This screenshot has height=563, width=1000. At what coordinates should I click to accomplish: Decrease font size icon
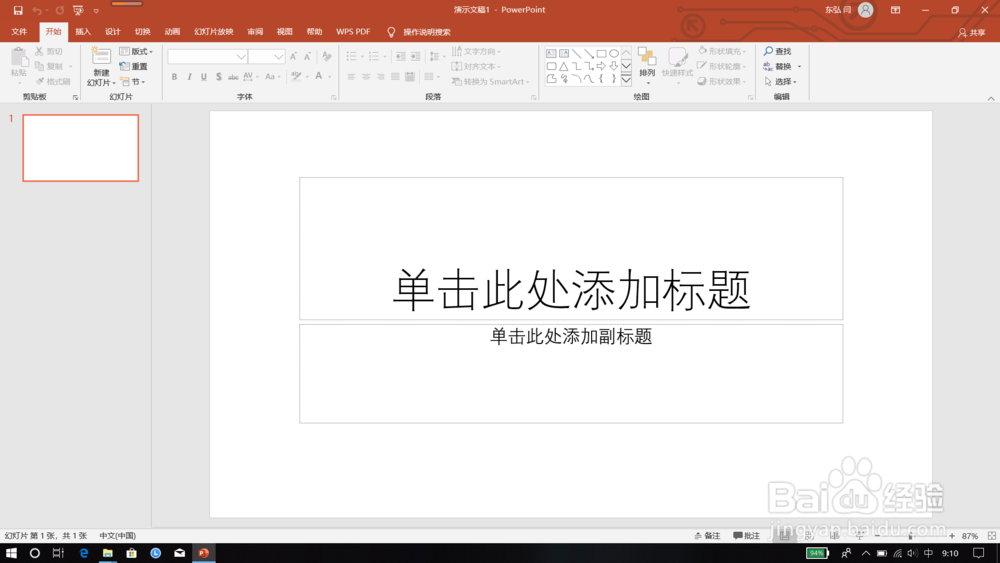click(x=307, y=56)
